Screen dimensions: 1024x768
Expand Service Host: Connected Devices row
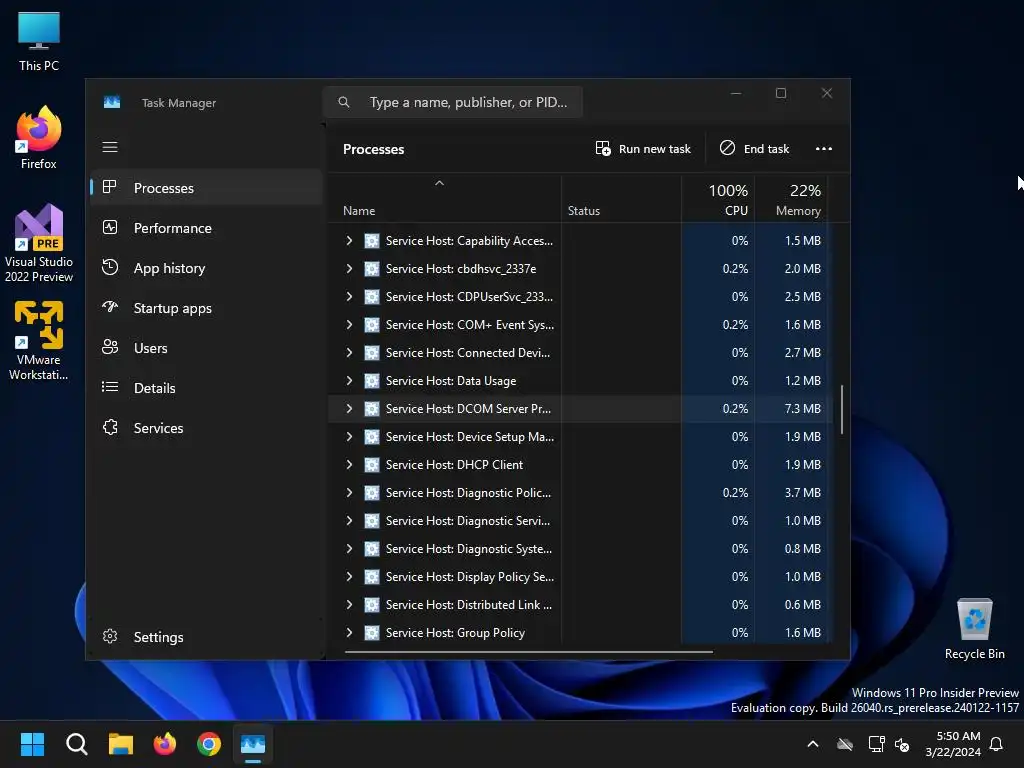pos(349,353)
